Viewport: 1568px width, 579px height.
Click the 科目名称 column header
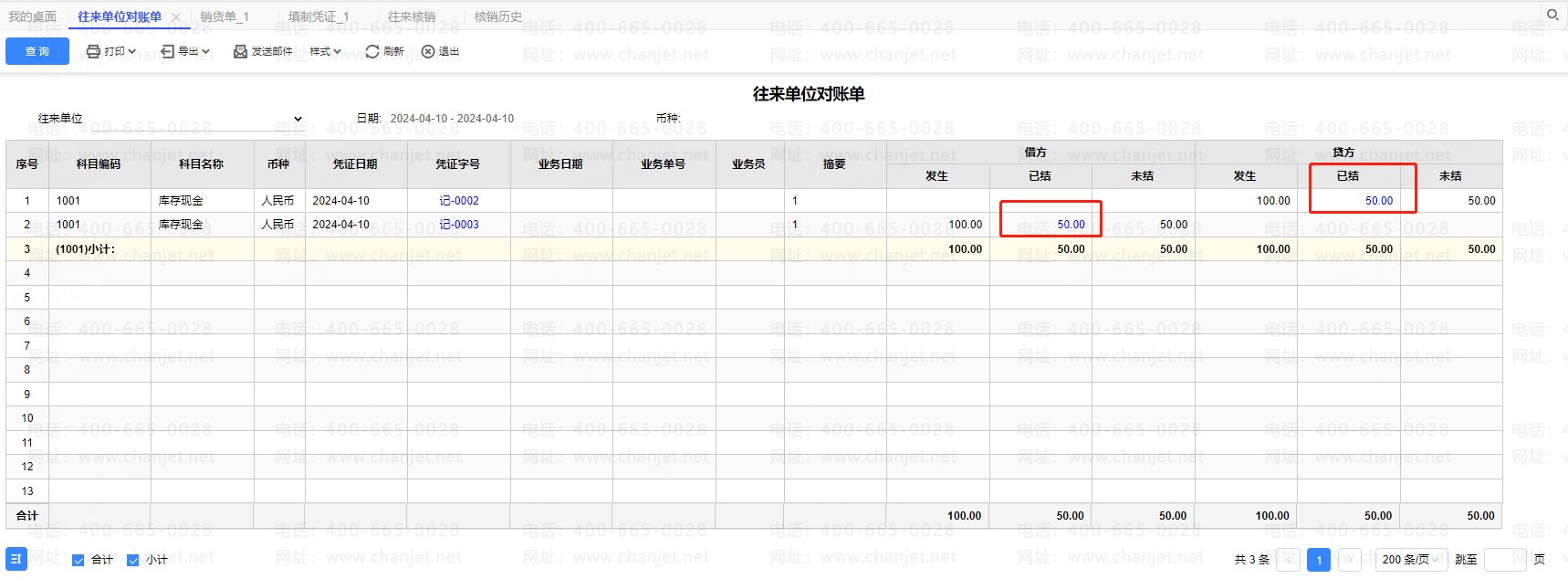(x=202, y=164)
